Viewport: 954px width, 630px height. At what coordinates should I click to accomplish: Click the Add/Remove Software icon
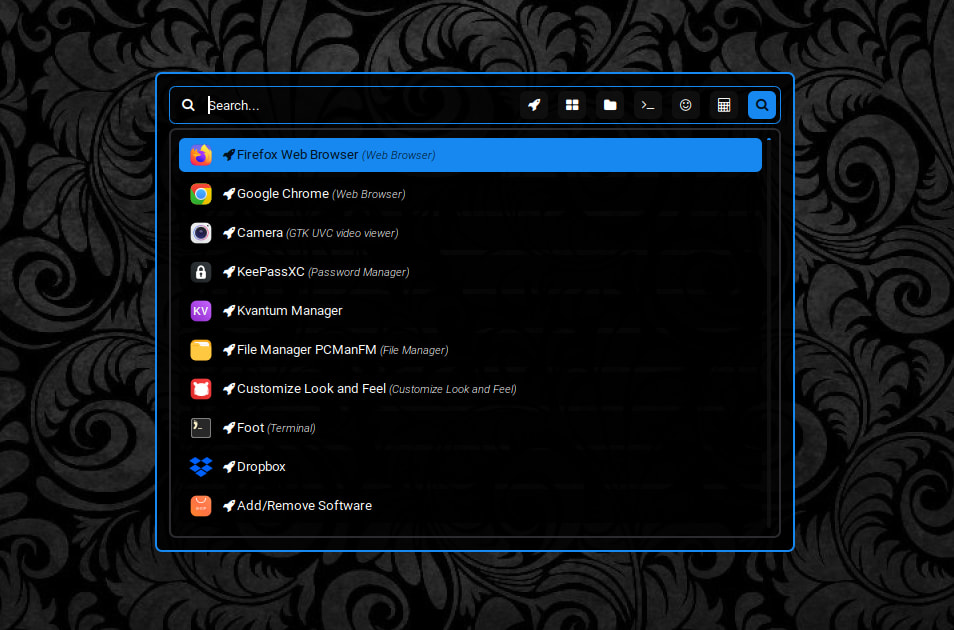(x=201, y=506)
